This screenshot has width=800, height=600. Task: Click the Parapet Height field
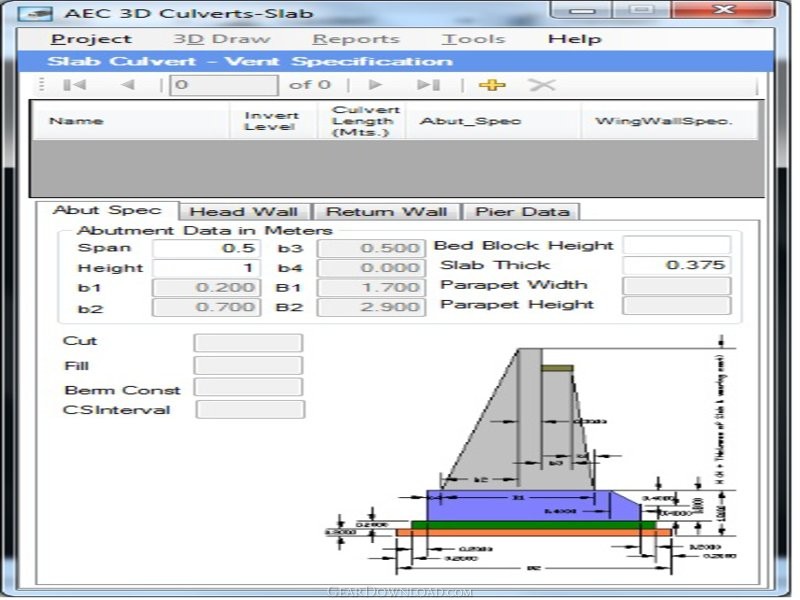coord(677,306)
